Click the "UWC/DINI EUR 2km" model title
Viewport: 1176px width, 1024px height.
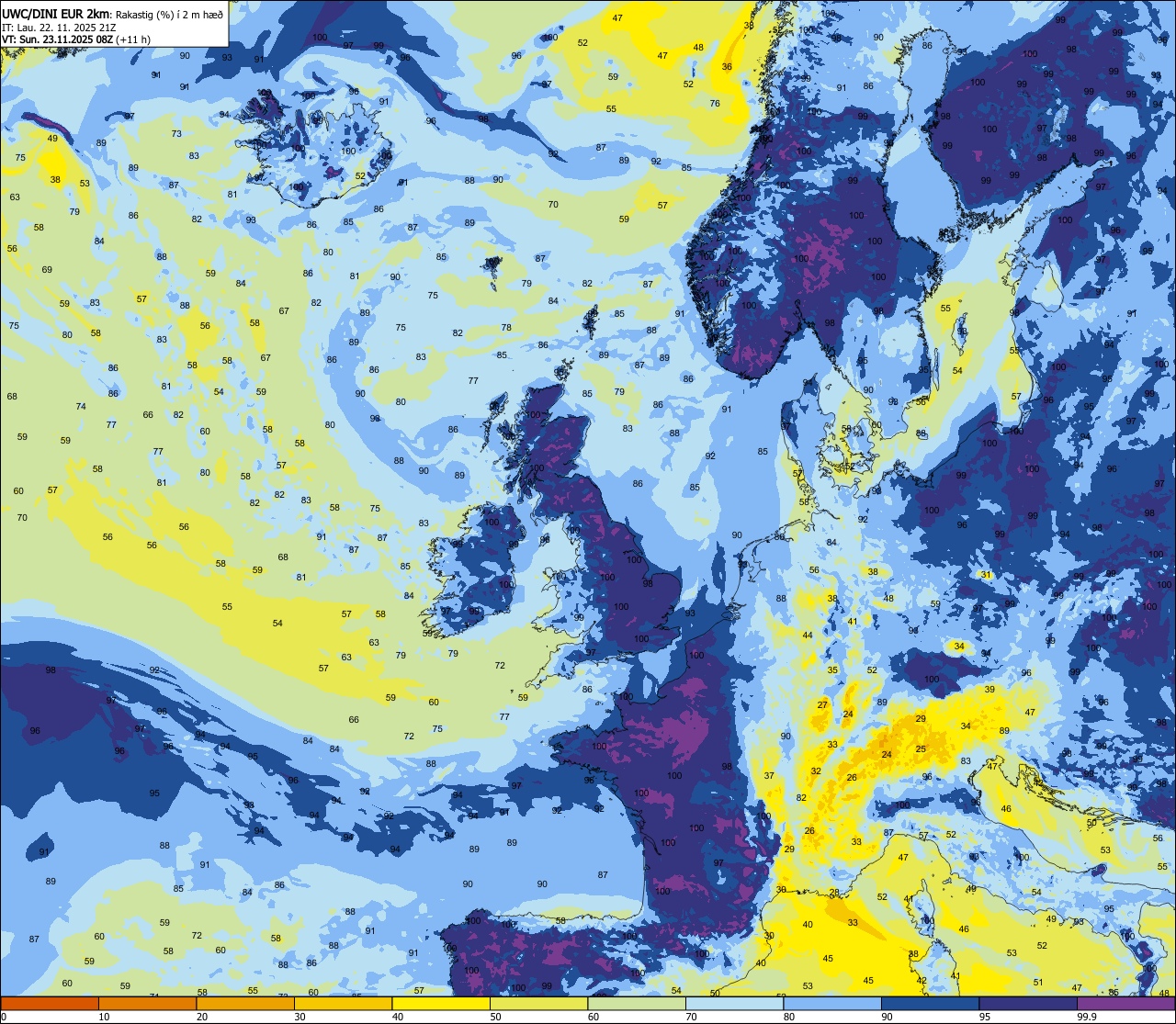55,13
